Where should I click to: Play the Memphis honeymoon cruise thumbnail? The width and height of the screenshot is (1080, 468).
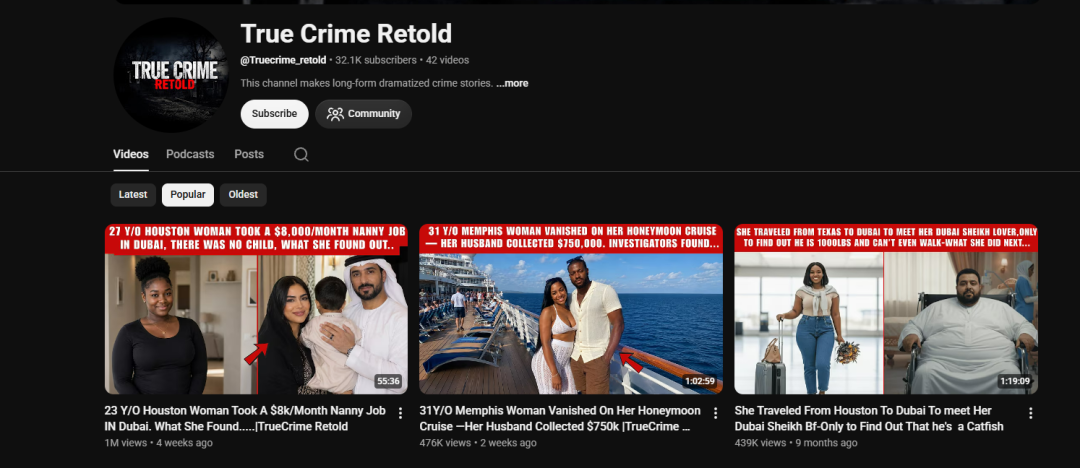pos(571,309)
